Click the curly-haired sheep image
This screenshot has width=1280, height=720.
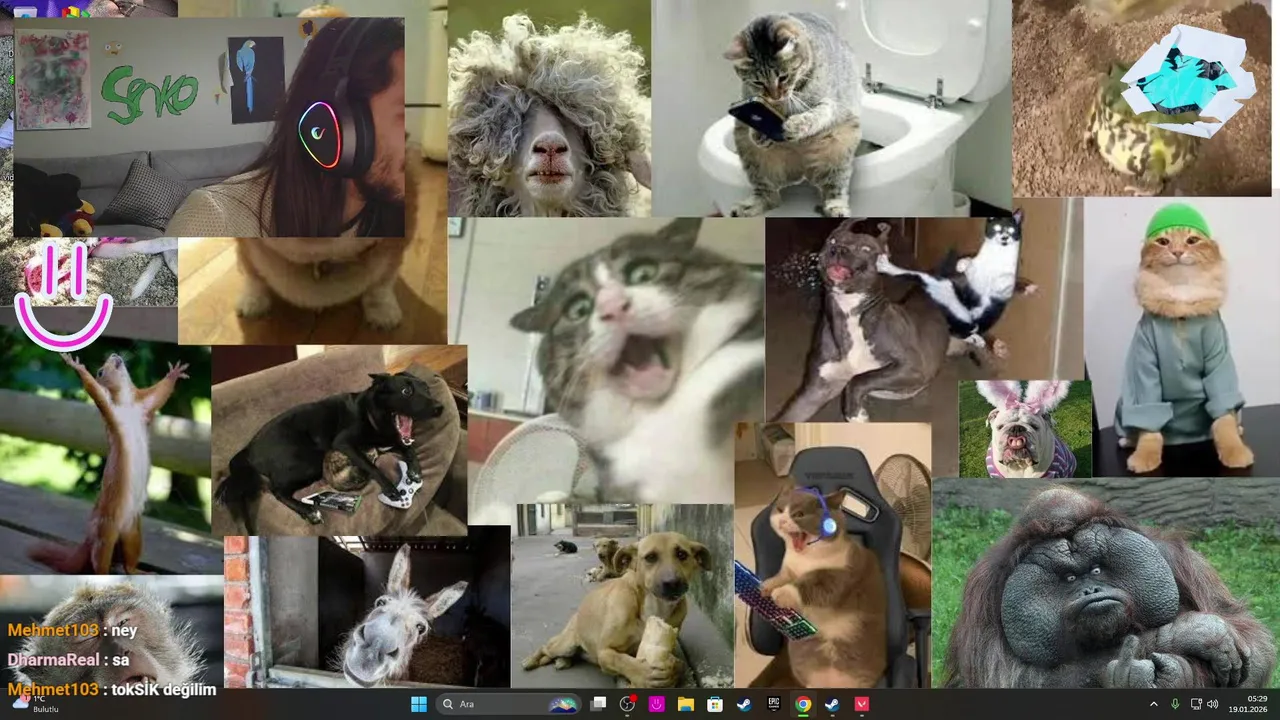(x=549, y=108)
